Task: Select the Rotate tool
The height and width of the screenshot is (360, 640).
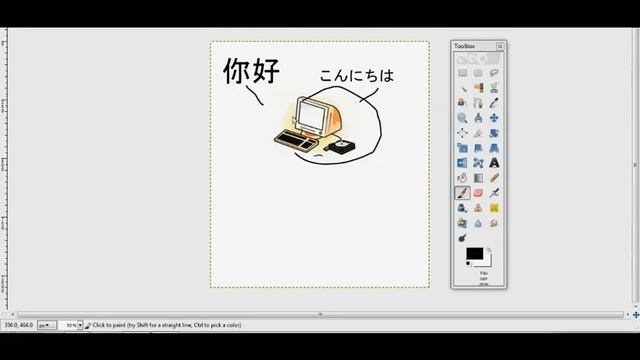Action: coord(494,133)
